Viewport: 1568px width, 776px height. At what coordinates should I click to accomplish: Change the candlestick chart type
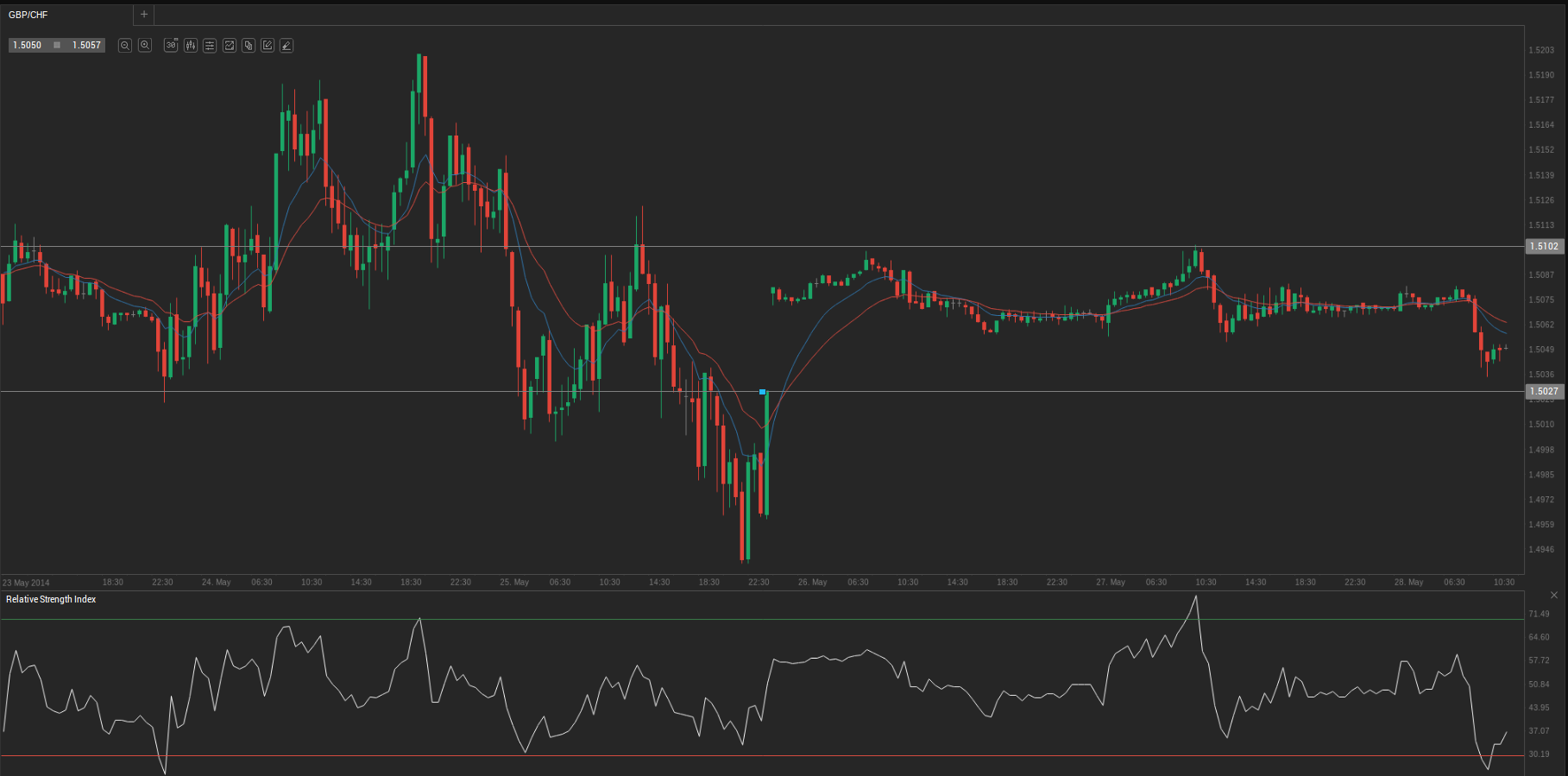click(x=191, y=45)
